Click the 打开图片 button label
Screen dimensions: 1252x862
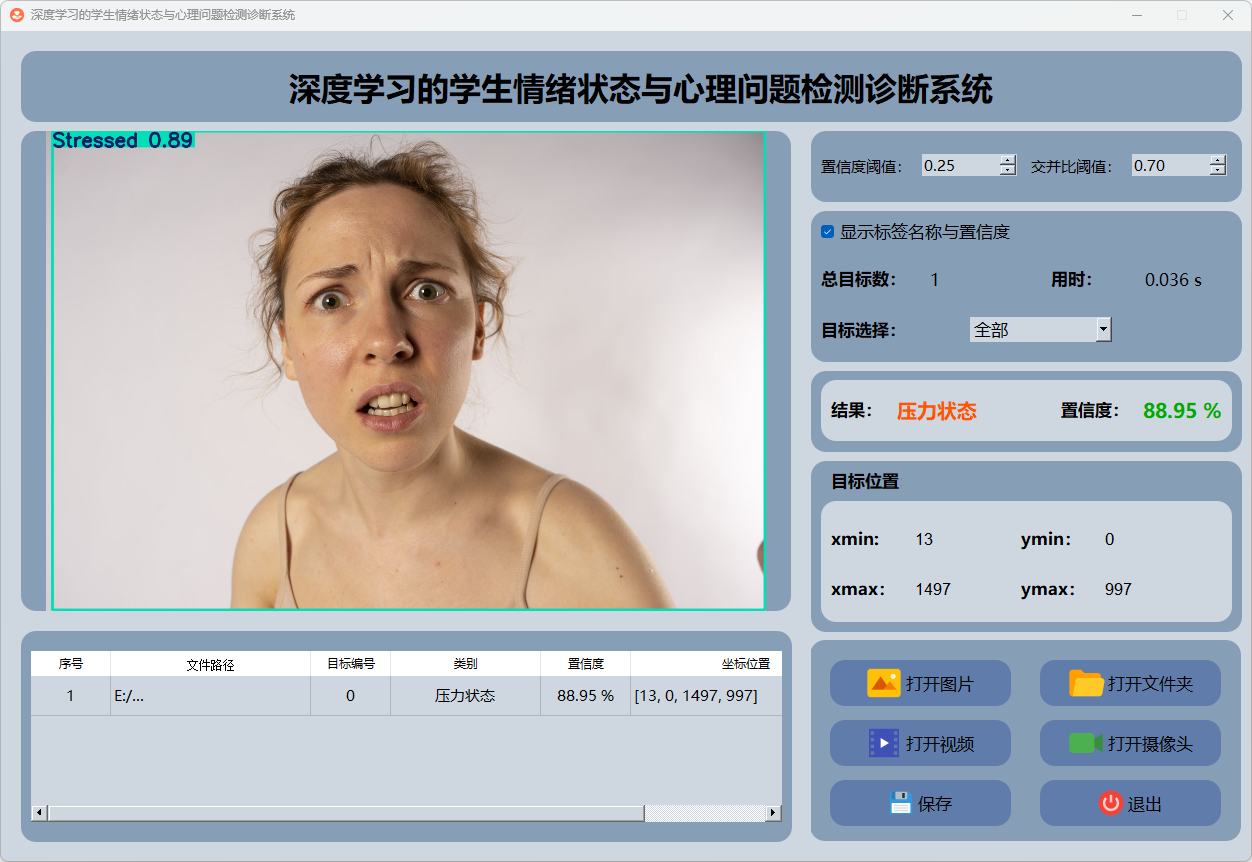click(940, 685)
